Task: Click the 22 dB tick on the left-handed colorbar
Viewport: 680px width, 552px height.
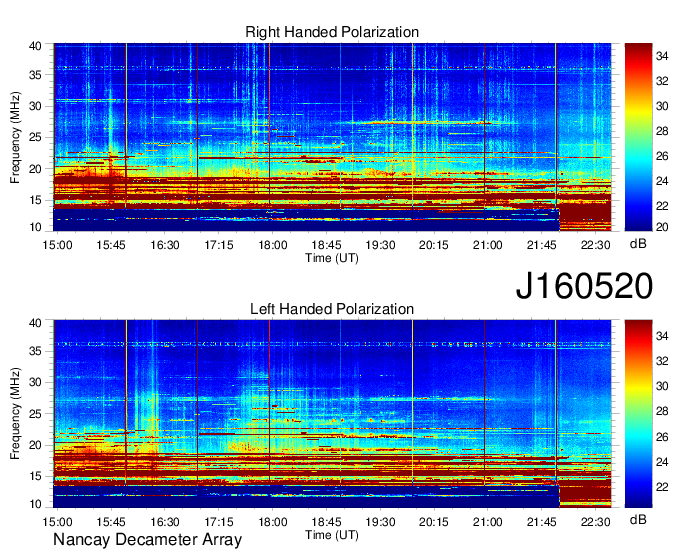Action: pyautogui.click(x=662, y=487)
